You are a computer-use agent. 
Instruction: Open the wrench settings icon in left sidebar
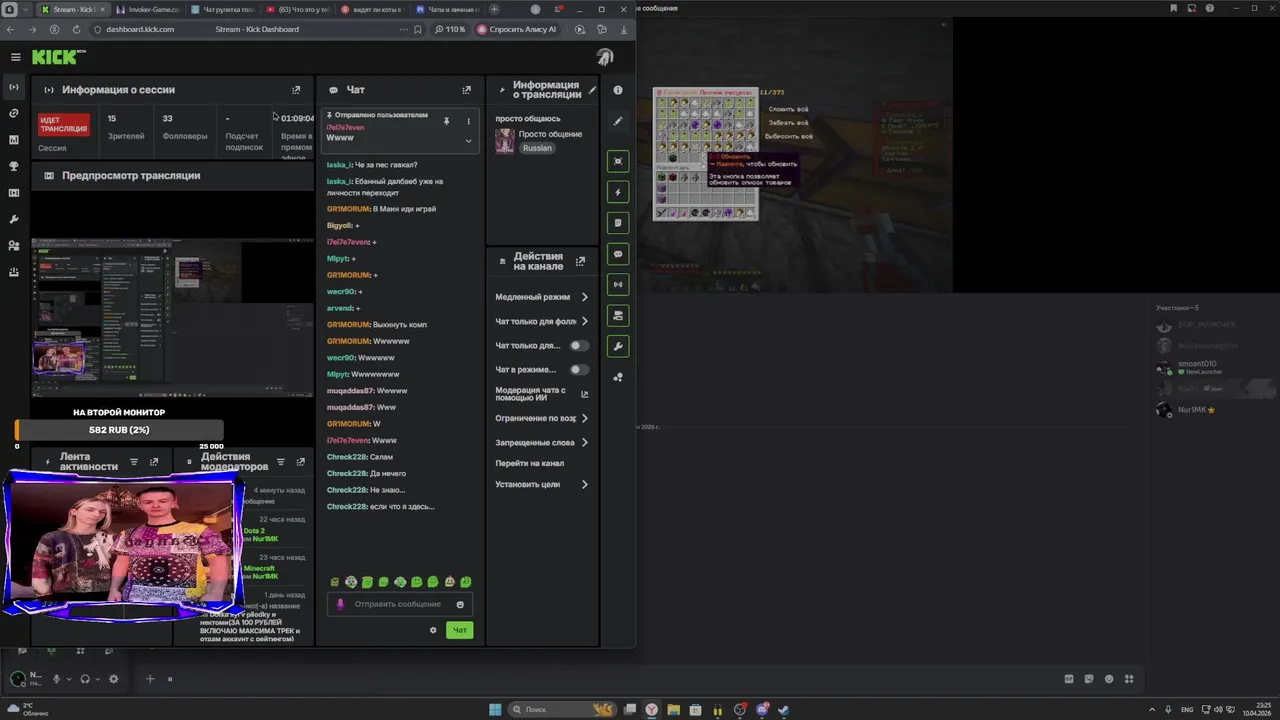coord(14,219)
